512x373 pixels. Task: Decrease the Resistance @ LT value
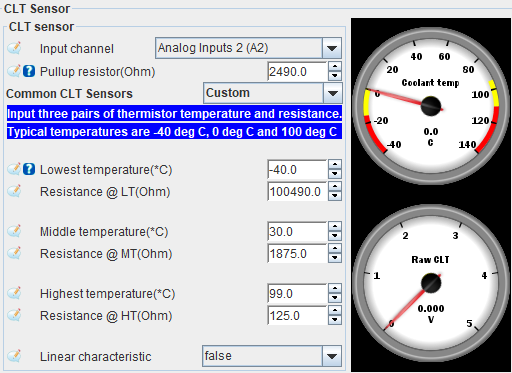[335, 196]
